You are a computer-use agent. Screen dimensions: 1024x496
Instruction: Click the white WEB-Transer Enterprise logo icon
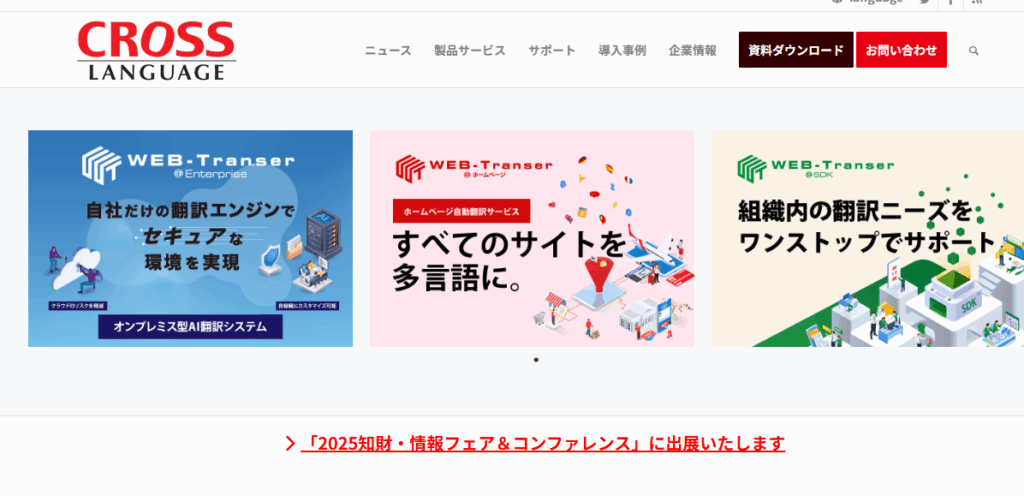[x=101, y=164]
